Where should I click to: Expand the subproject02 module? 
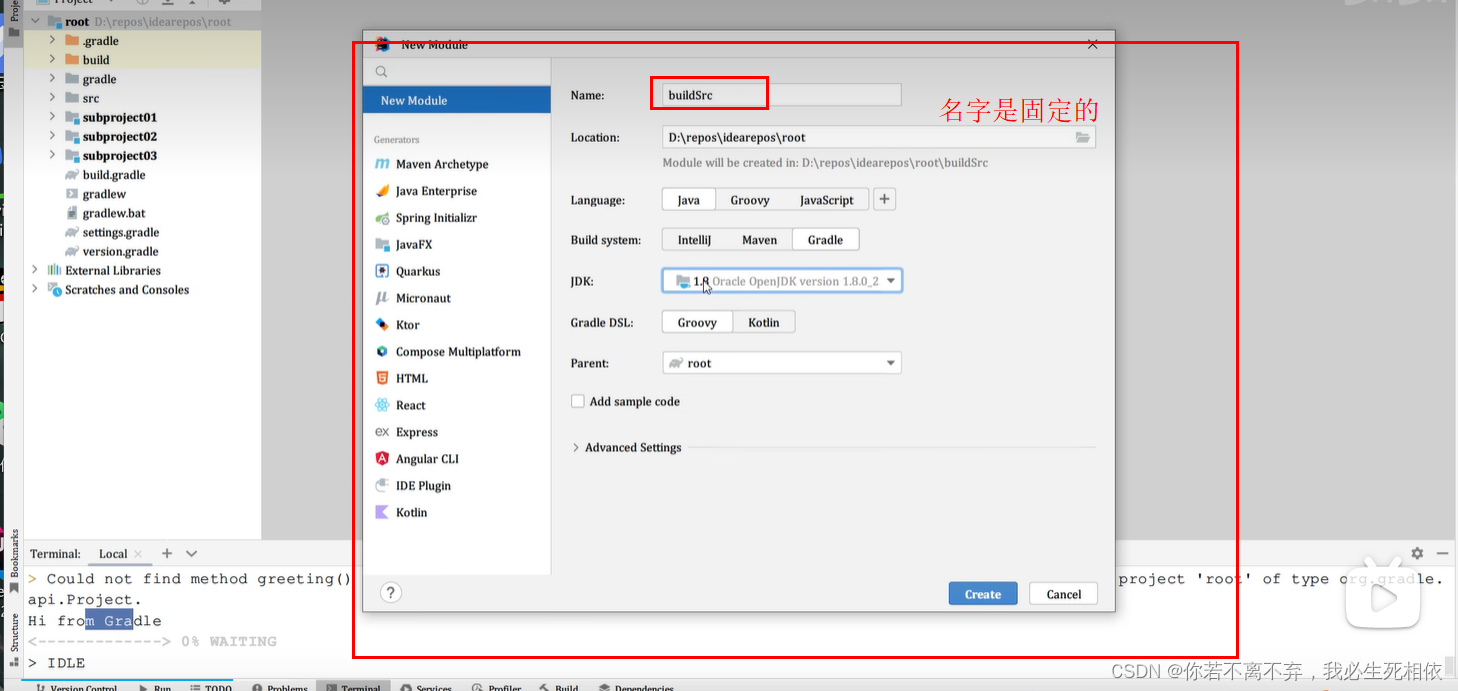coord(53,136)
